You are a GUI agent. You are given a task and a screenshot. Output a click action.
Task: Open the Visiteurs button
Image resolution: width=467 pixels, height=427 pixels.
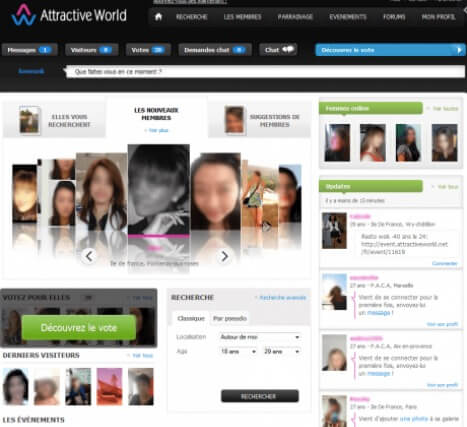(91, 50)
